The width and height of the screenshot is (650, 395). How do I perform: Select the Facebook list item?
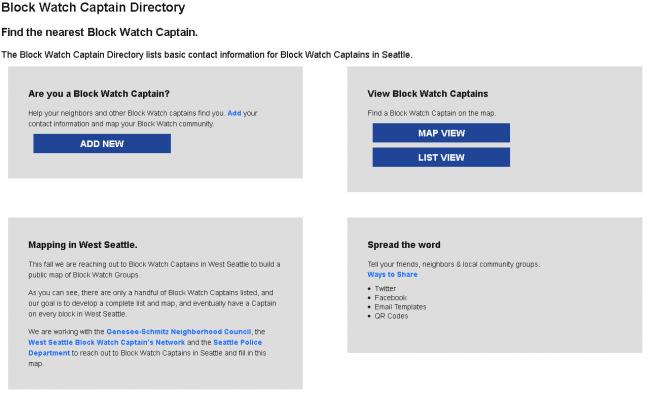390,298
